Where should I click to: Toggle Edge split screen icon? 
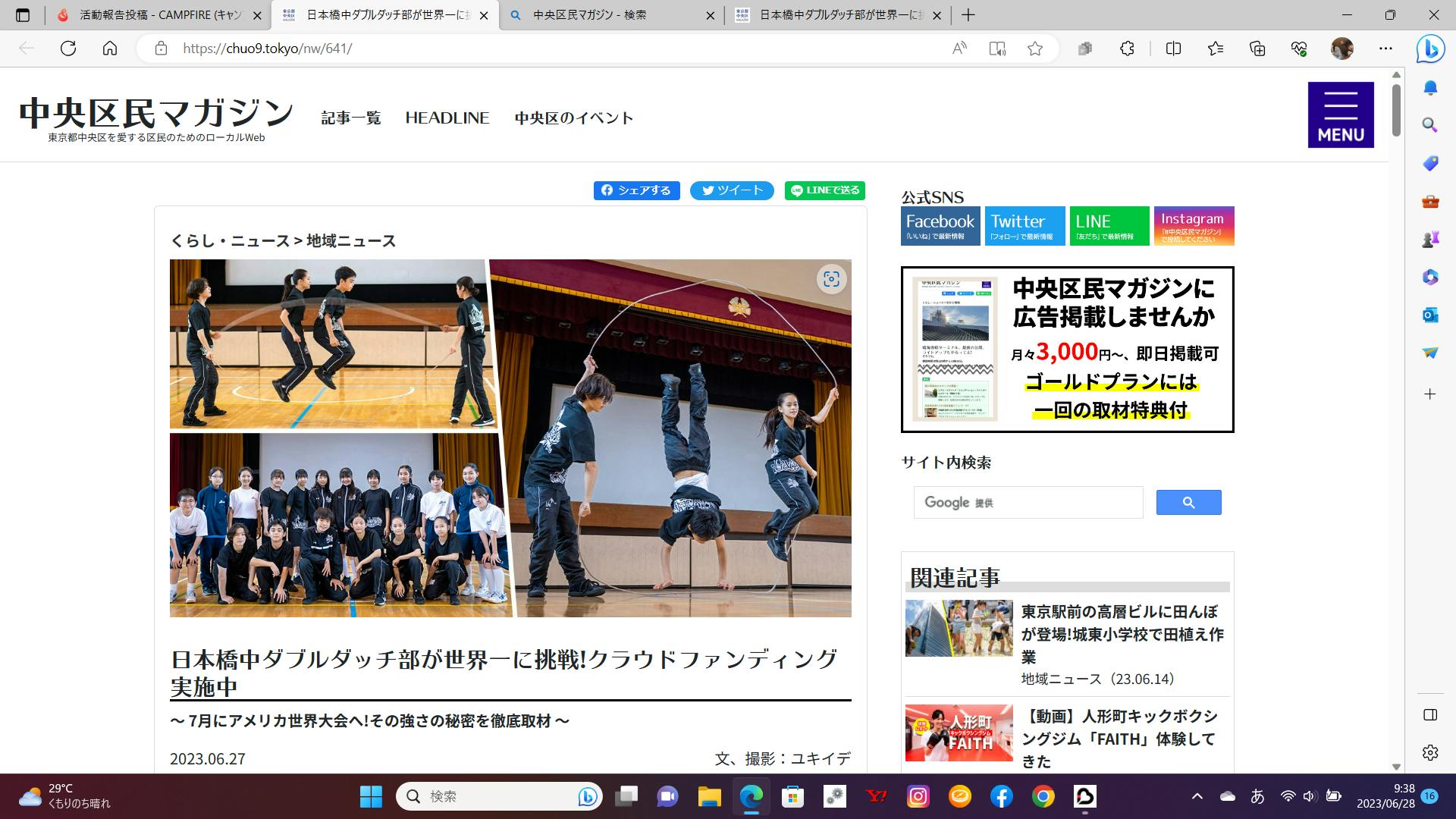(1173, 49)
